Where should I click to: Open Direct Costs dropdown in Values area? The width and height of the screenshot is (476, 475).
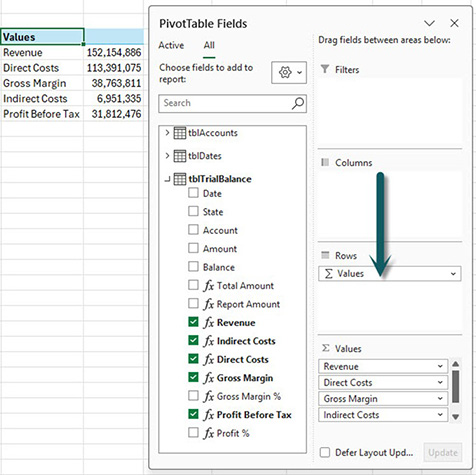click(x=440, y=382)
